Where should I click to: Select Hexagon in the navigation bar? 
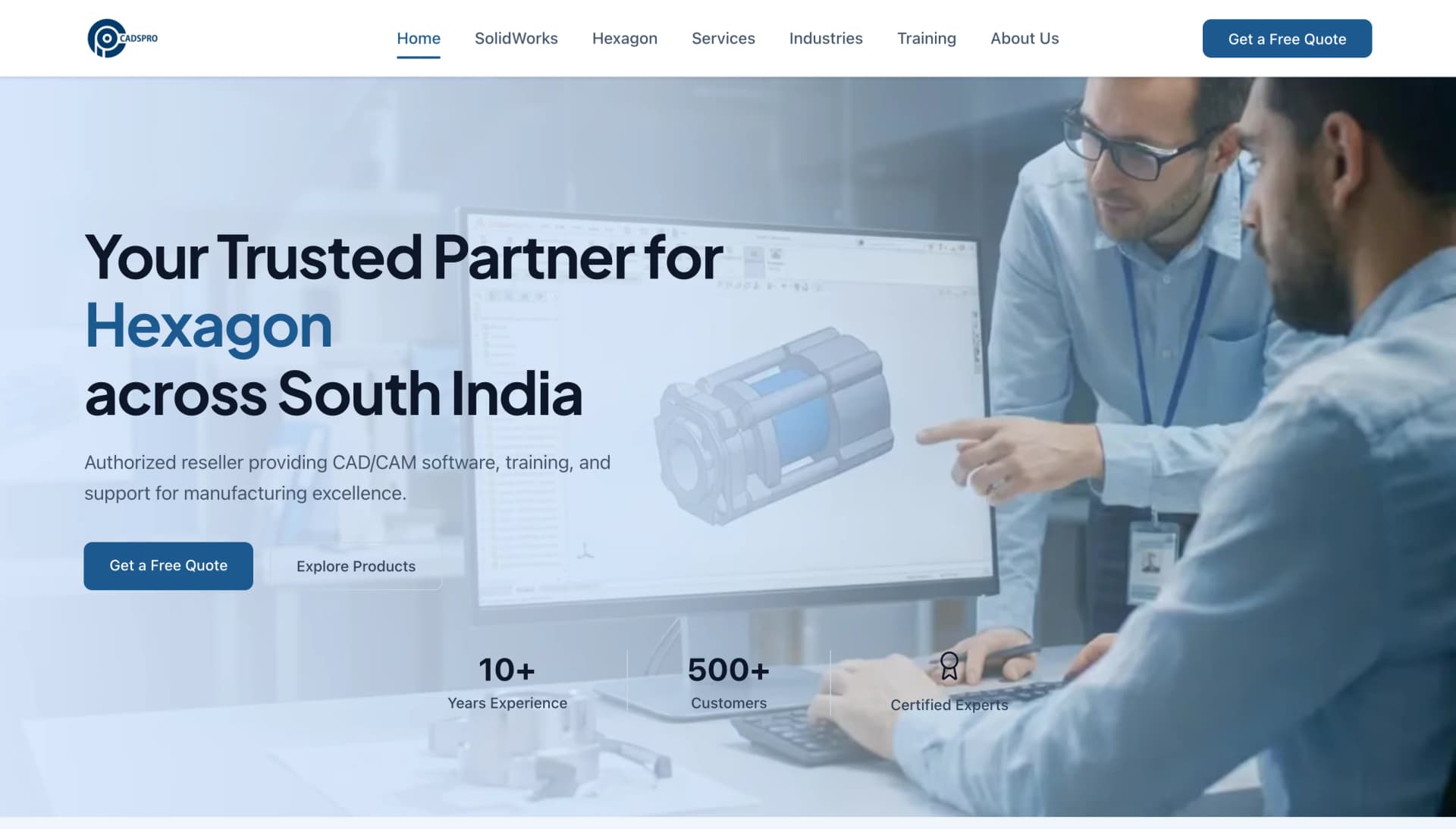tap(625, 38)
